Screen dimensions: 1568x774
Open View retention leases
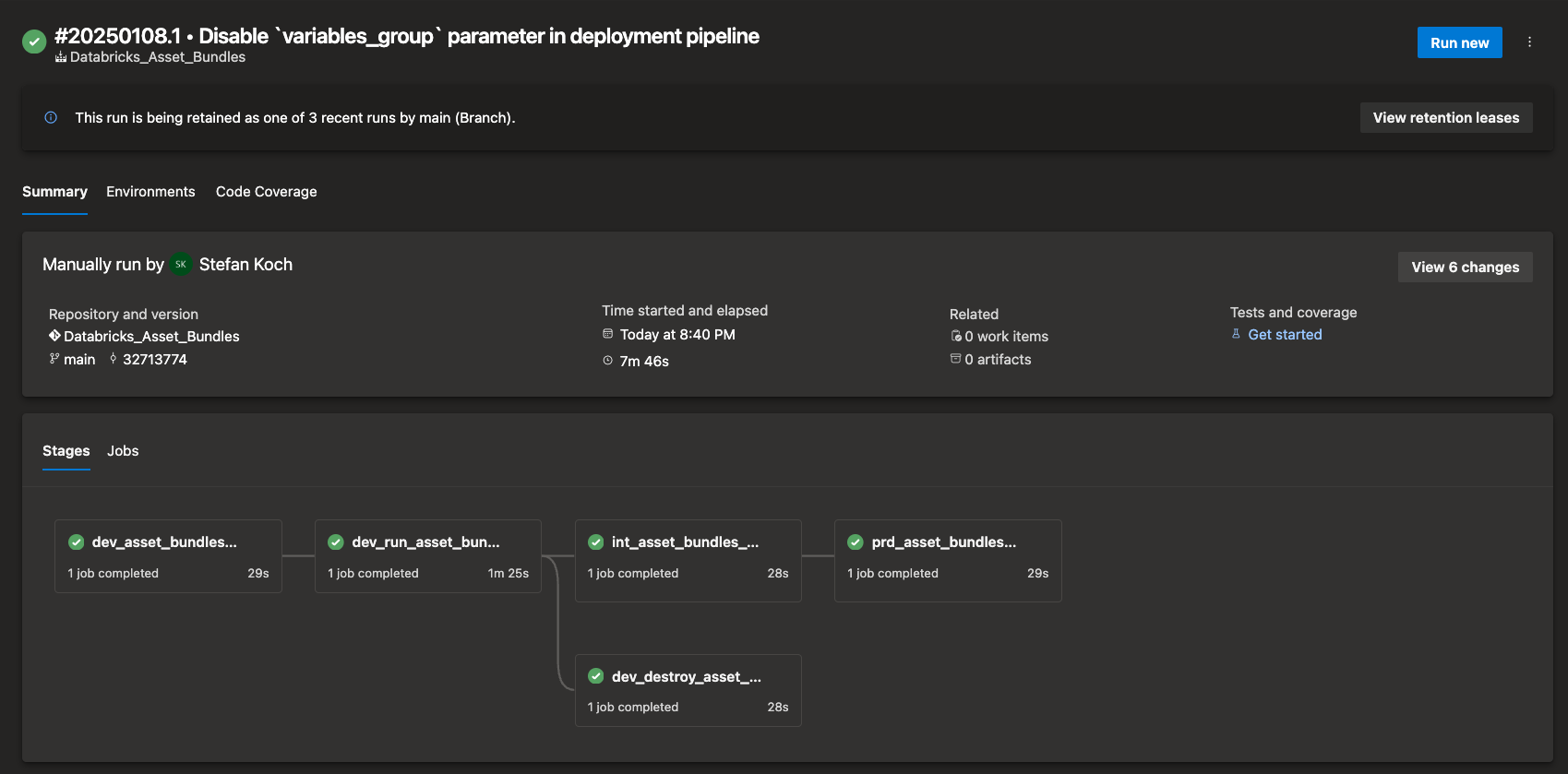[1445, 117]
